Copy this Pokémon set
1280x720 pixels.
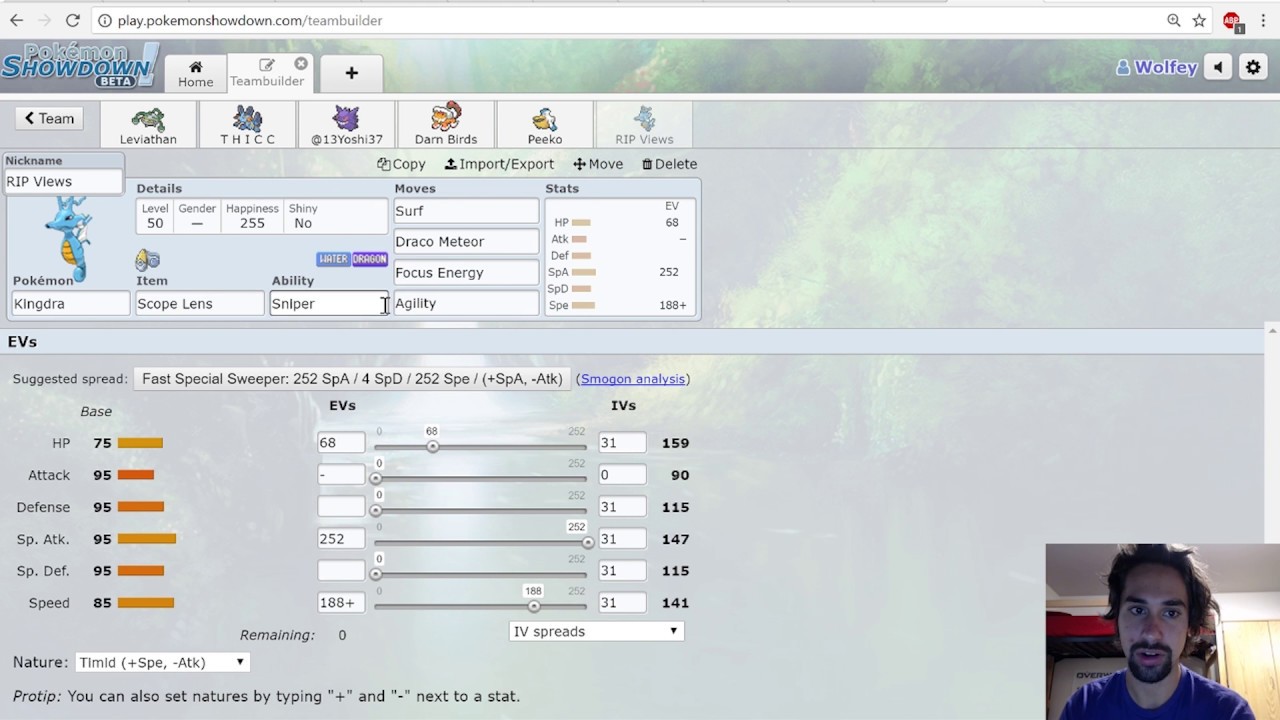coord(401,164)
